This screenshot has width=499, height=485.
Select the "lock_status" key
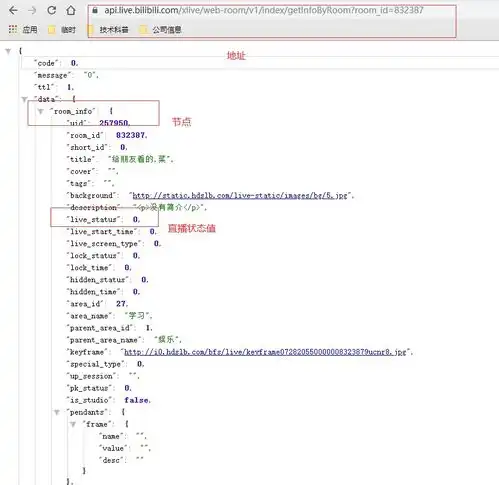[x=93, y=256]
